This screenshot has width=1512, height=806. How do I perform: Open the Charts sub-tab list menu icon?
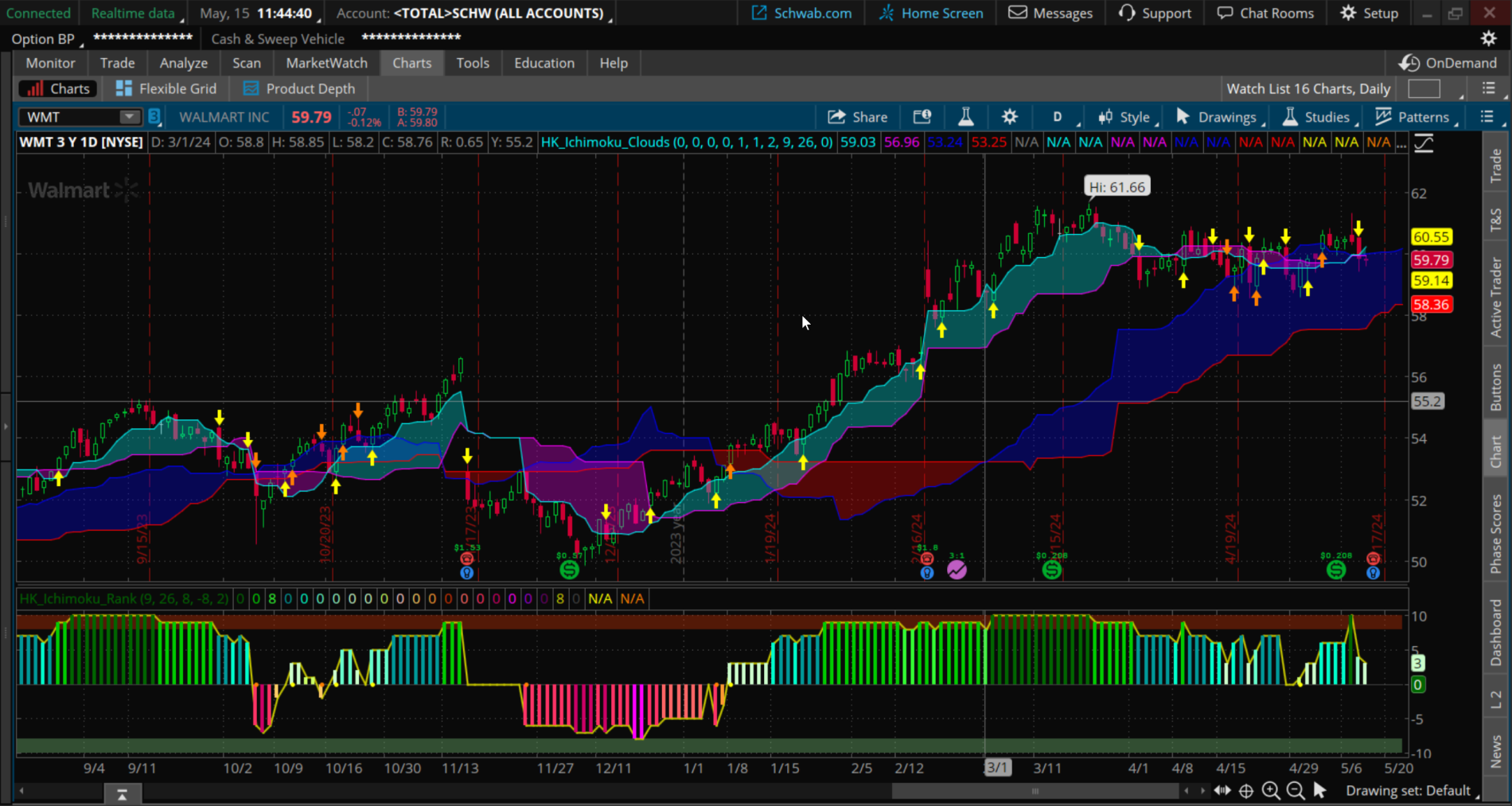coord(1488,88)
